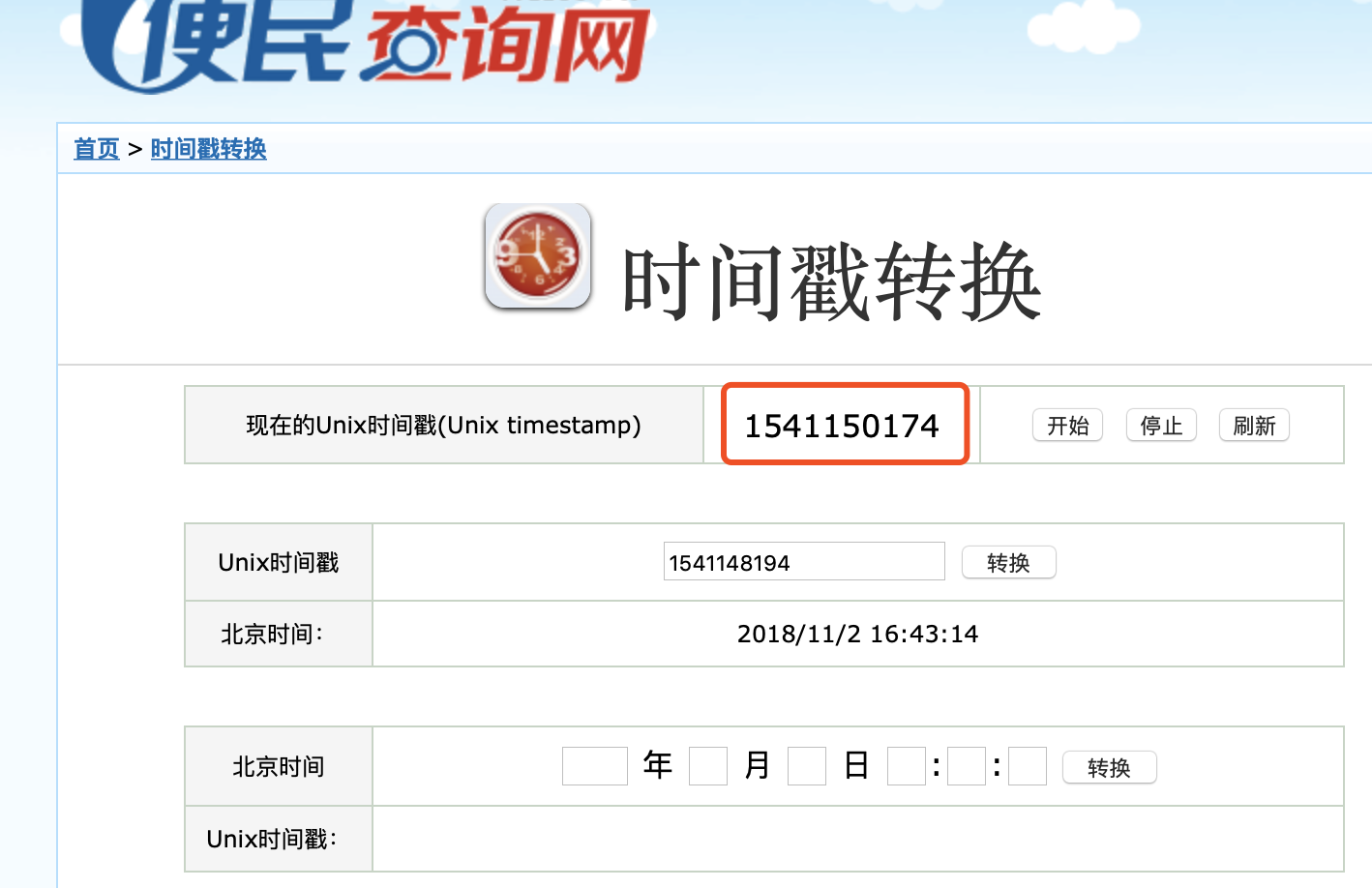The image size is (1372, 888).
Task: Click the 时间戳转换 page heading
Action: pos(831,281)
